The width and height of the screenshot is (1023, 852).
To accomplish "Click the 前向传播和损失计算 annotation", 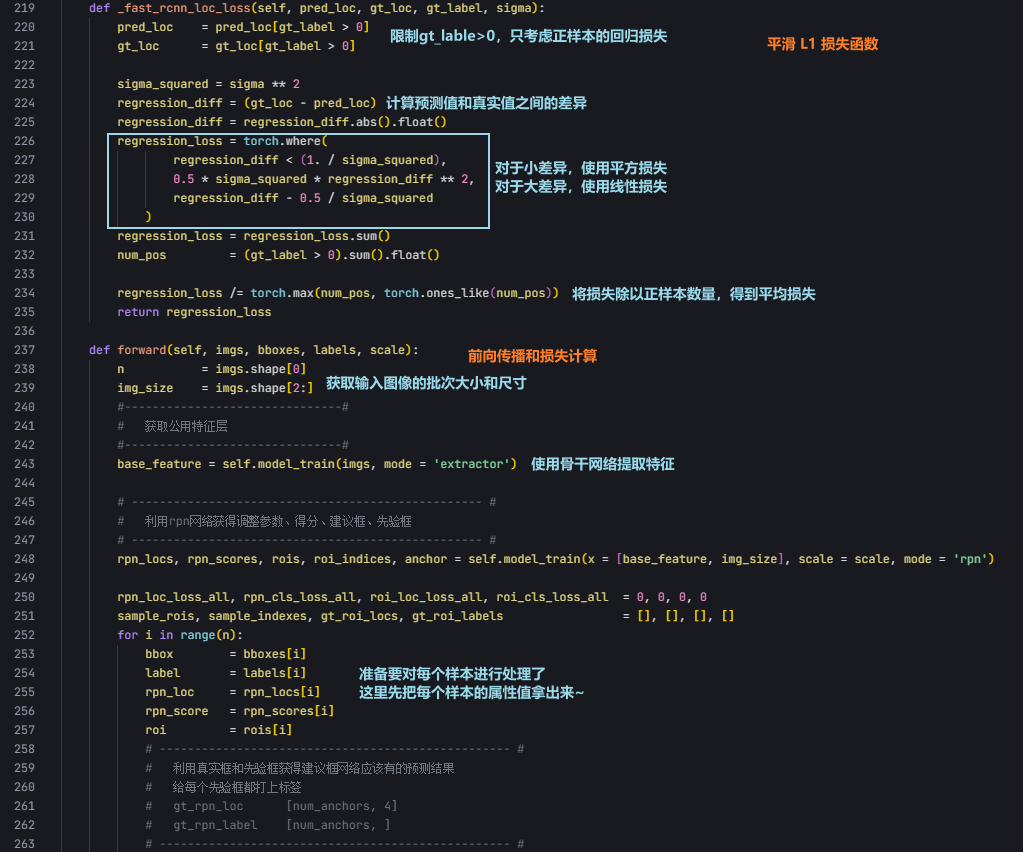I will point(531,356).
